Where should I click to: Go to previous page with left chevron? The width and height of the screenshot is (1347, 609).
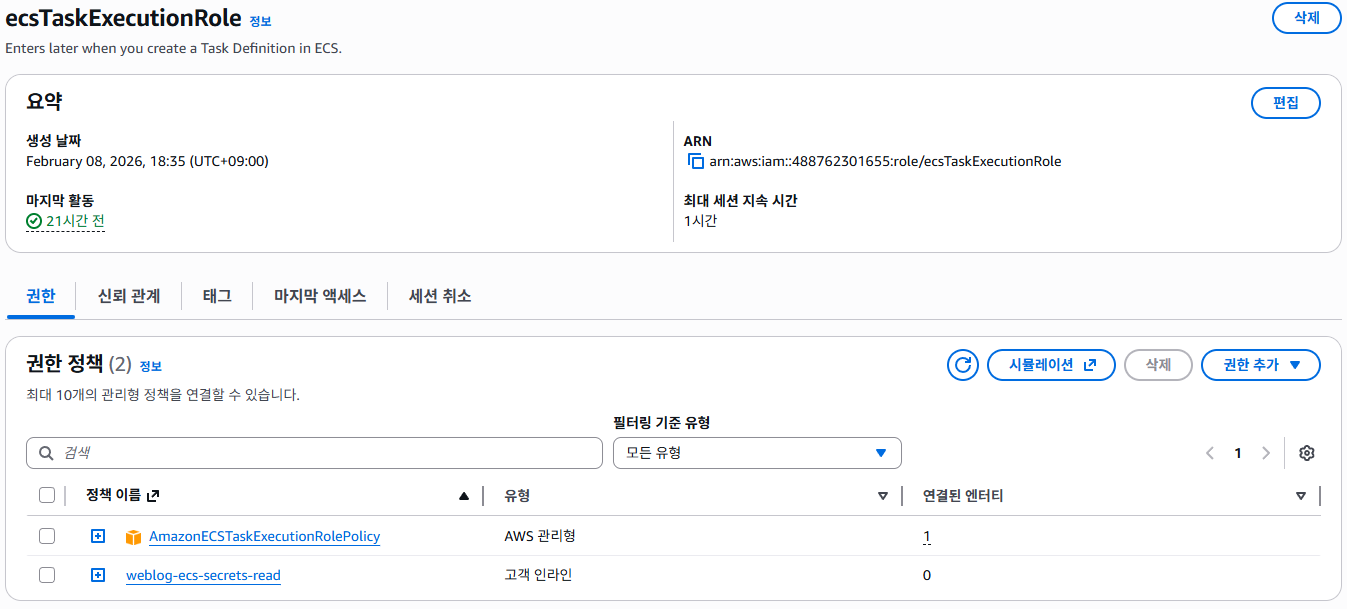(x=1210, y=453)
